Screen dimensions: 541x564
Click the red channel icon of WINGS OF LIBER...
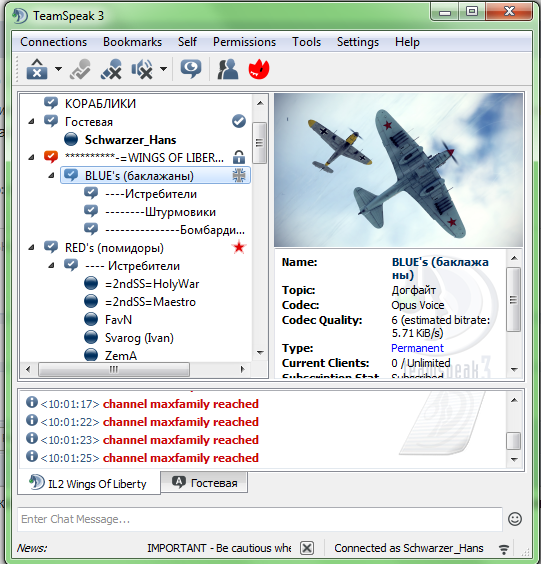(x=51, y=157)
